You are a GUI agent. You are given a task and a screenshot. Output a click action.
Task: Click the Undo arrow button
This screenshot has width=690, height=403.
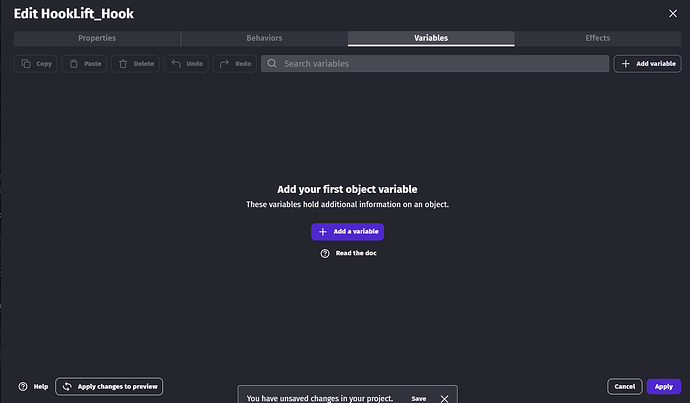186,64
